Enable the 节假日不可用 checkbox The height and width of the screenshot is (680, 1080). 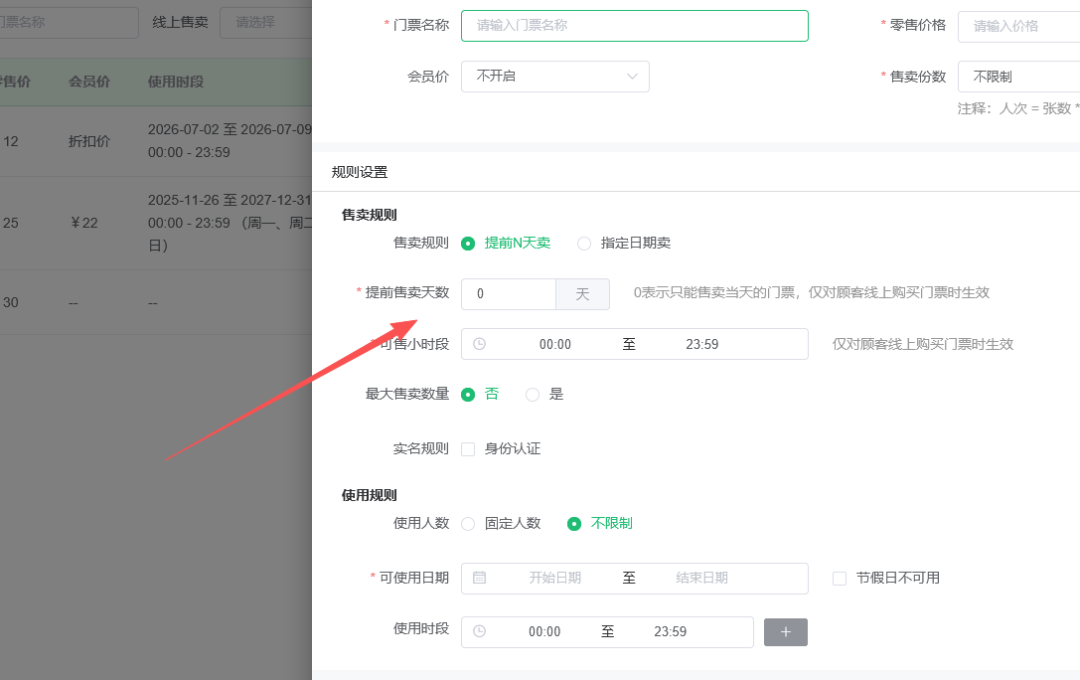(839, 578)
